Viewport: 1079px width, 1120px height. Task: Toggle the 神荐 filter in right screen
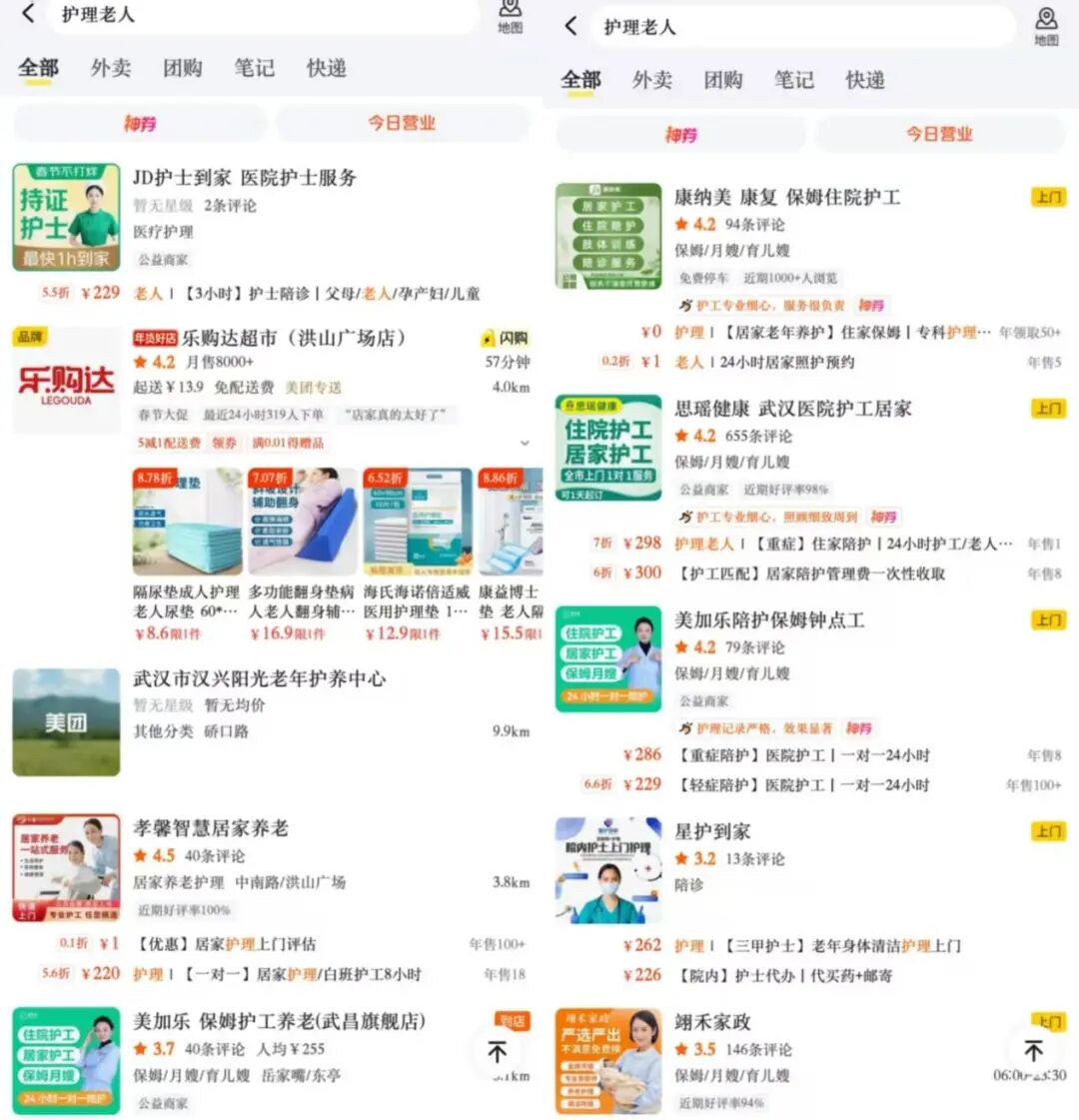[681, 134]
